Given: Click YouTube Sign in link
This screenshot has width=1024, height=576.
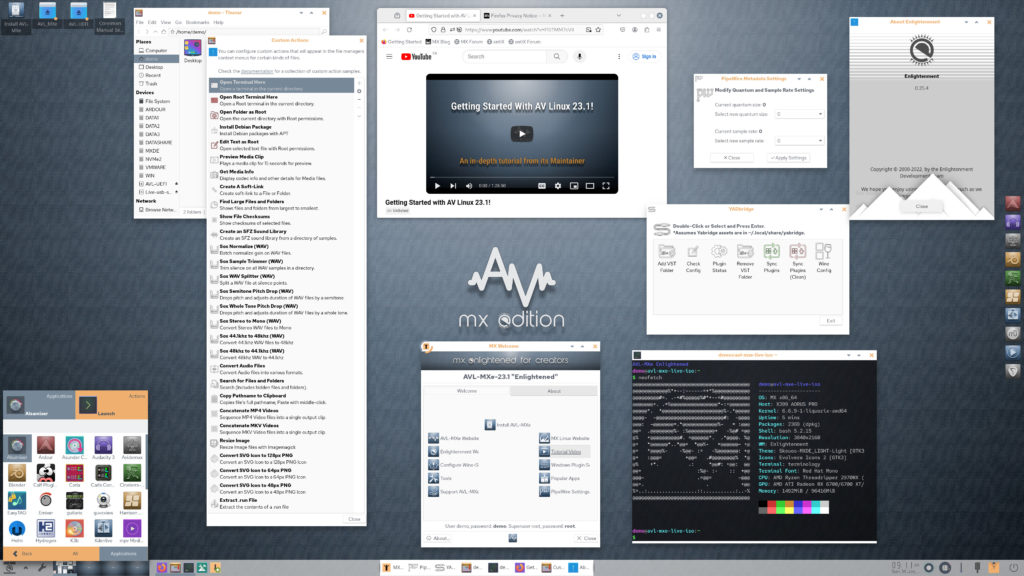Looking at the screenshot, I should tap(644, 57).
